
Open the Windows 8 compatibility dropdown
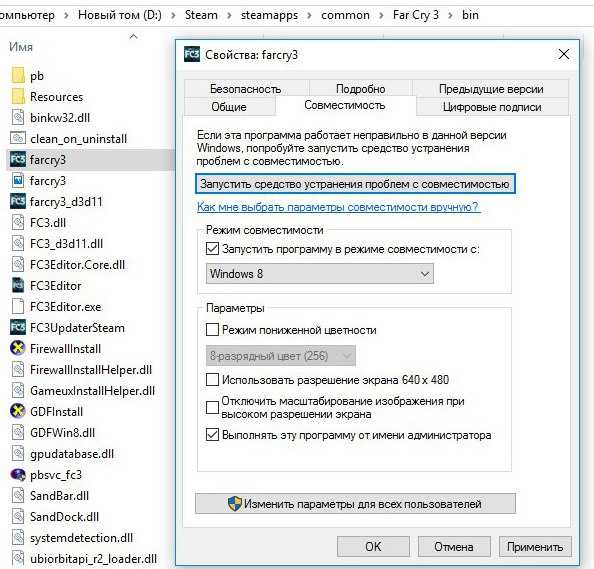[320, 274]
